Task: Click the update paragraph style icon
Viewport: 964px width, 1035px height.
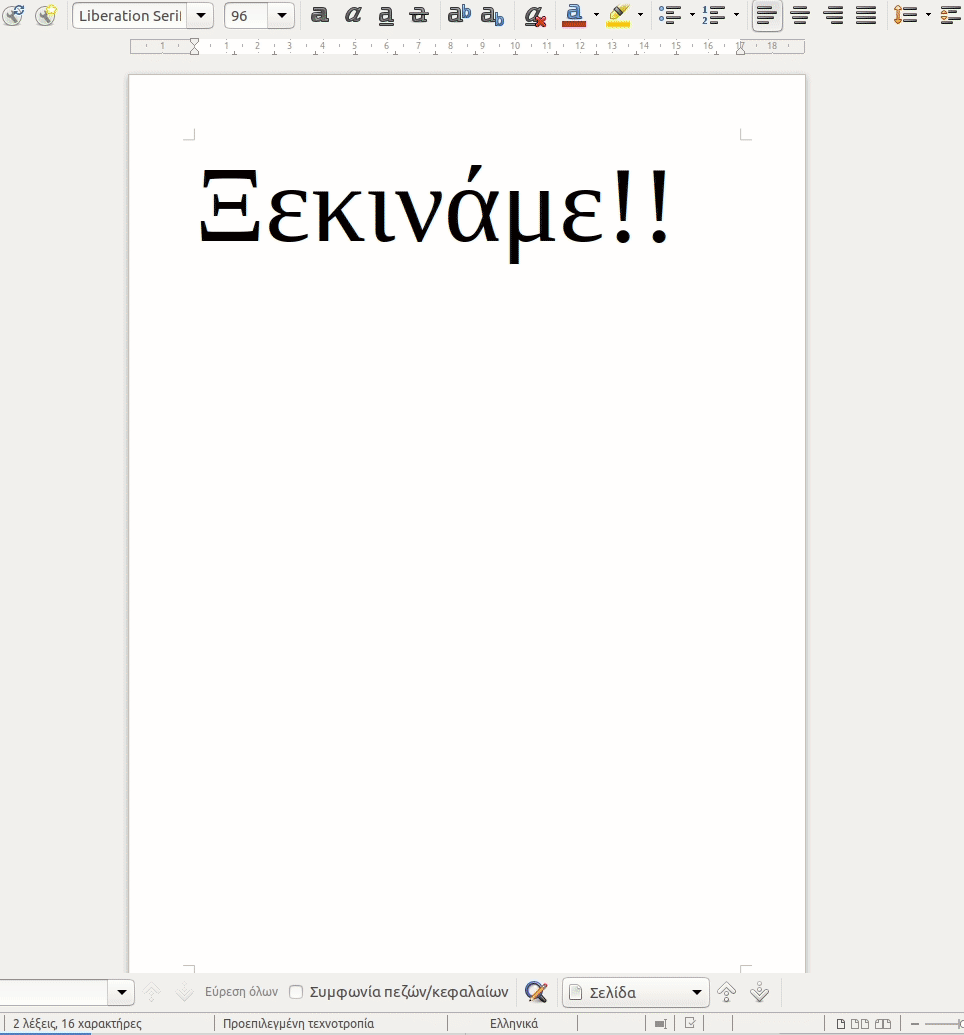Action: coord(13,15)
